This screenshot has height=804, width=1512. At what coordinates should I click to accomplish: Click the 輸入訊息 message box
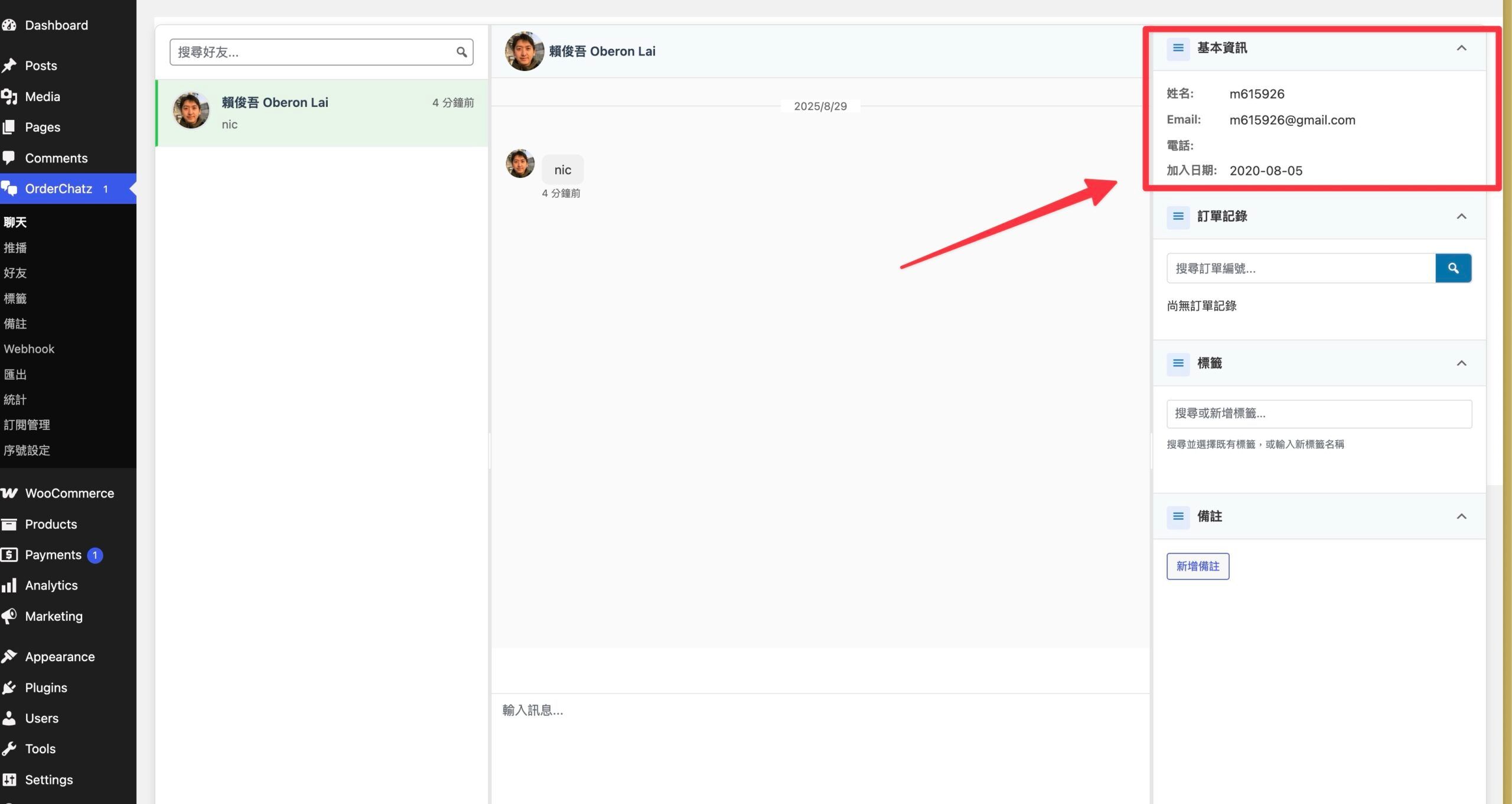(820, 748)
